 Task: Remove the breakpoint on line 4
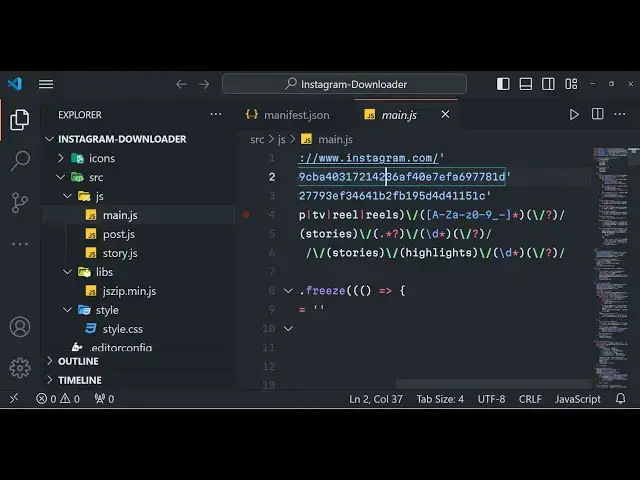coord(246,214)
